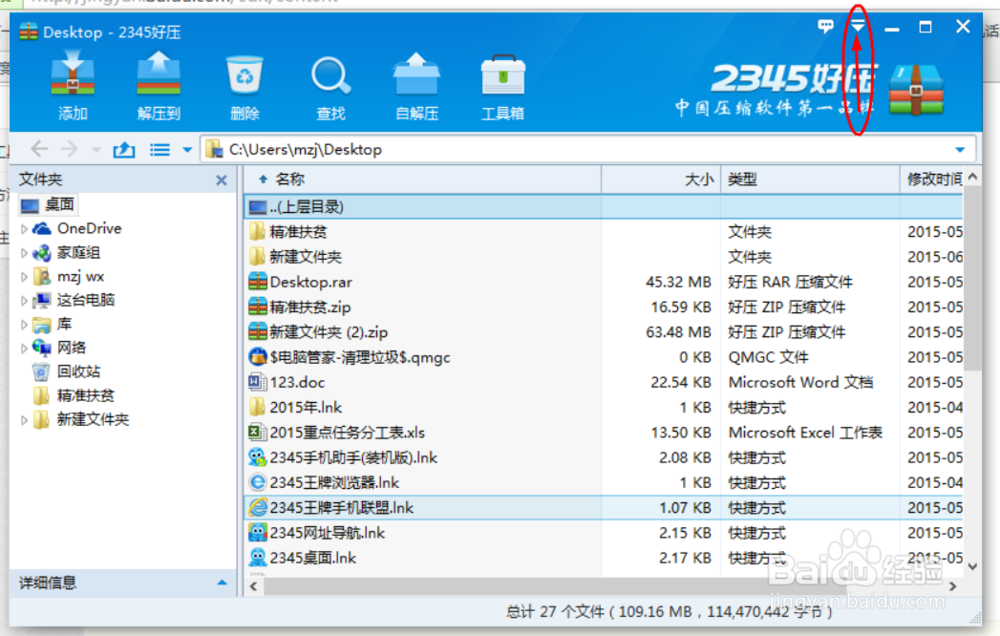
Task: Open the address bar dropdown arrow
Action: tap(960, 150)
